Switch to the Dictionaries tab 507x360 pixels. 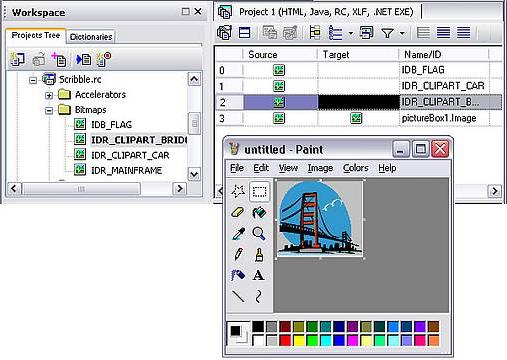[x=91, y=37]
